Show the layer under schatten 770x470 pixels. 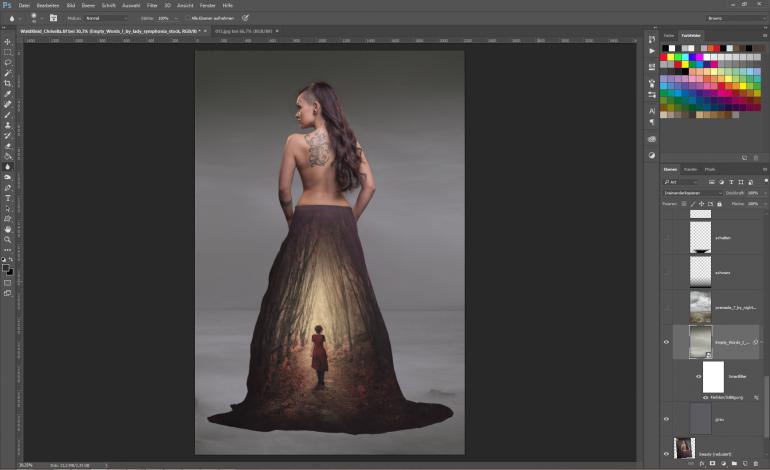point(666,273)
